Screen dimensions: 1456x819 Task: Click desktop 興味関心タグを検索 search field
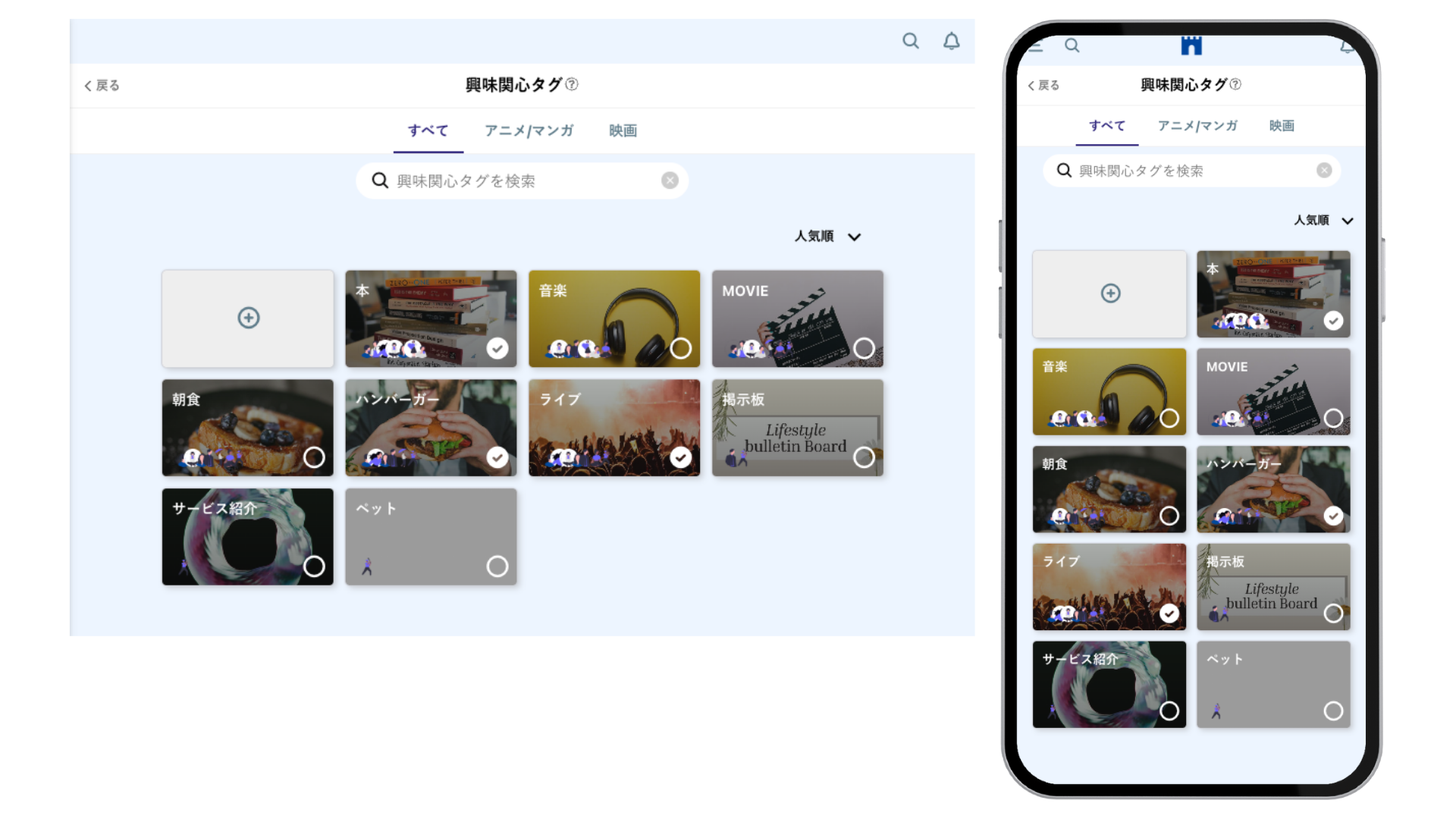pos(523,180)
